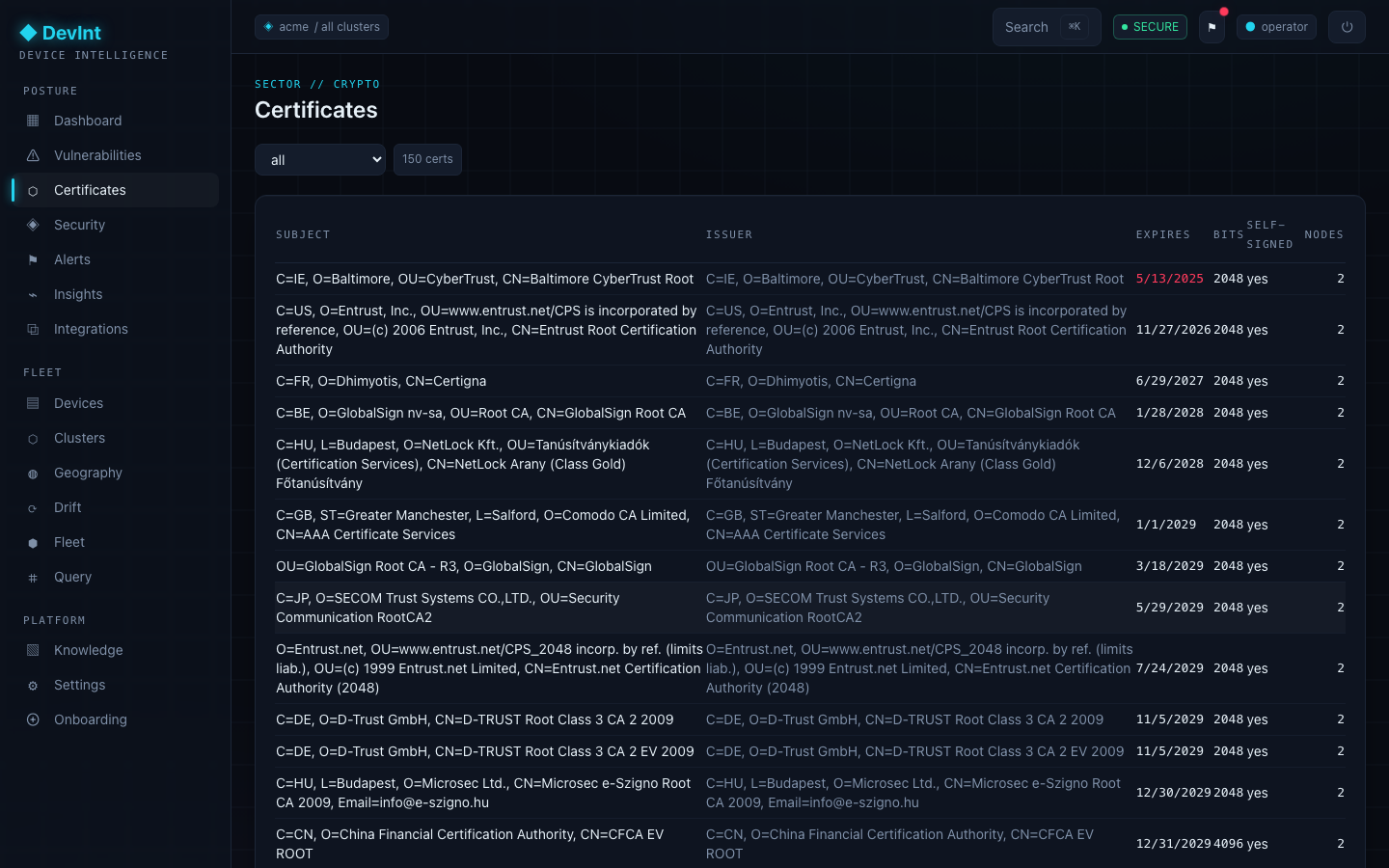Open the 'all' certificate filter dropdown

pyautogui.click(x=320, y=160)
